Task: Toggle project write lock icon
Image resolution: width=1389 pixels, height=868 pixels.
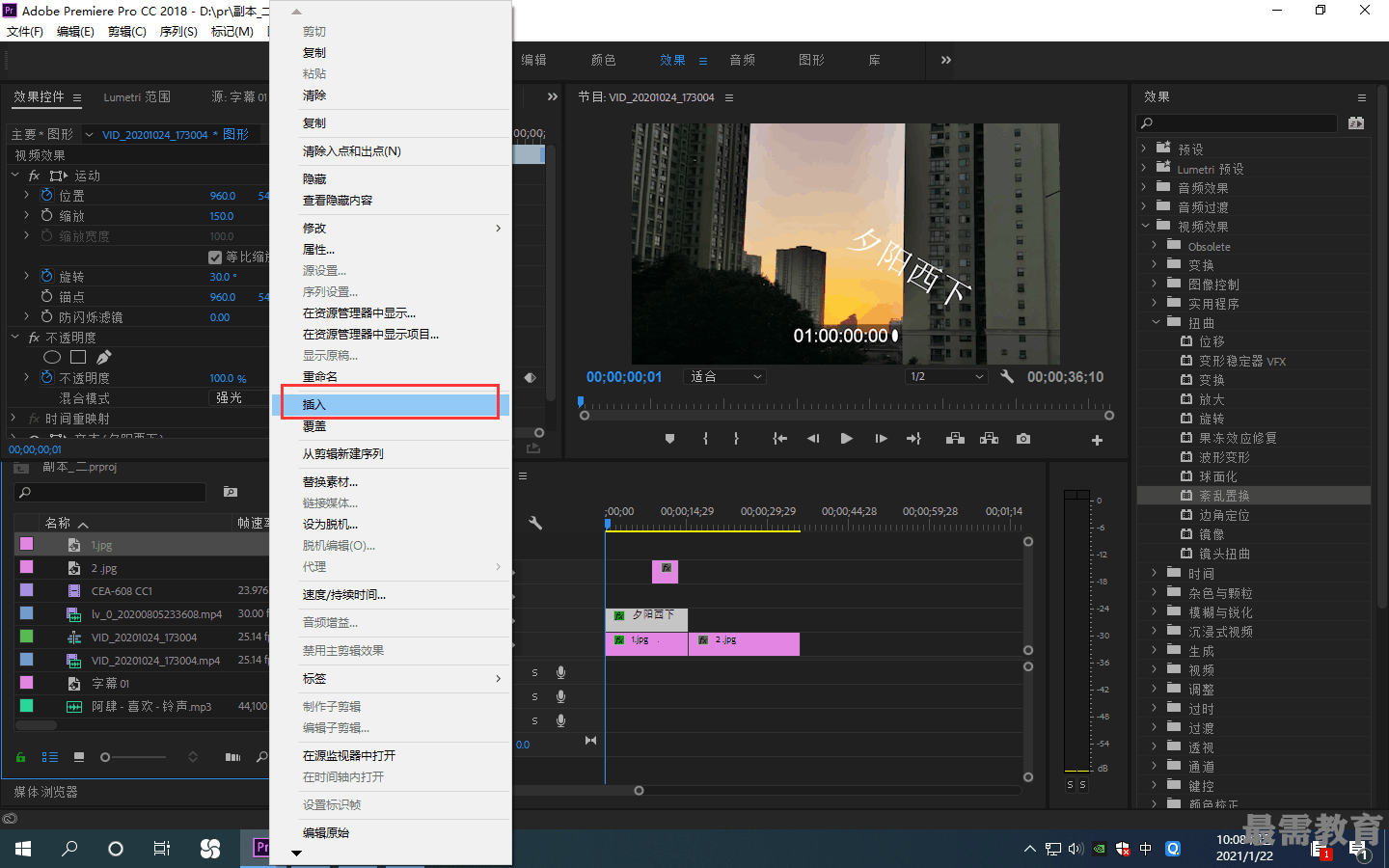Action: pyautogui.click(x=20, y=757)
